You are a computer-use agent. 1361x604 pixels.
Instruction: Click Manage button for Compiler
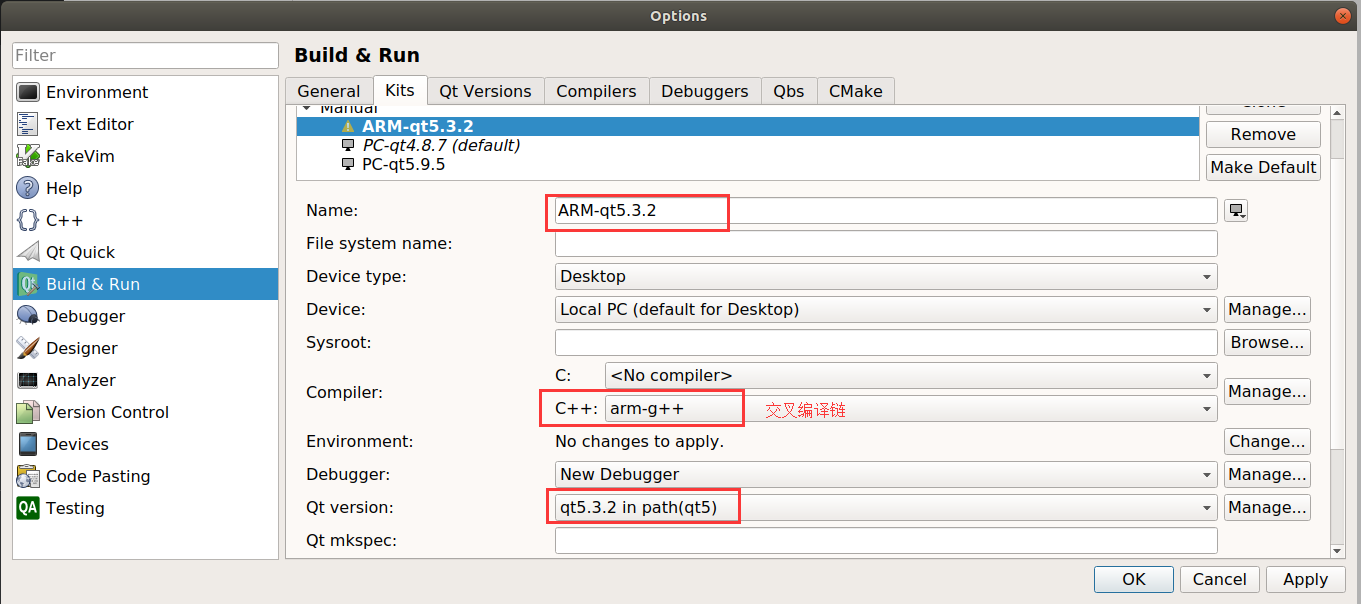click(1267, 391)
